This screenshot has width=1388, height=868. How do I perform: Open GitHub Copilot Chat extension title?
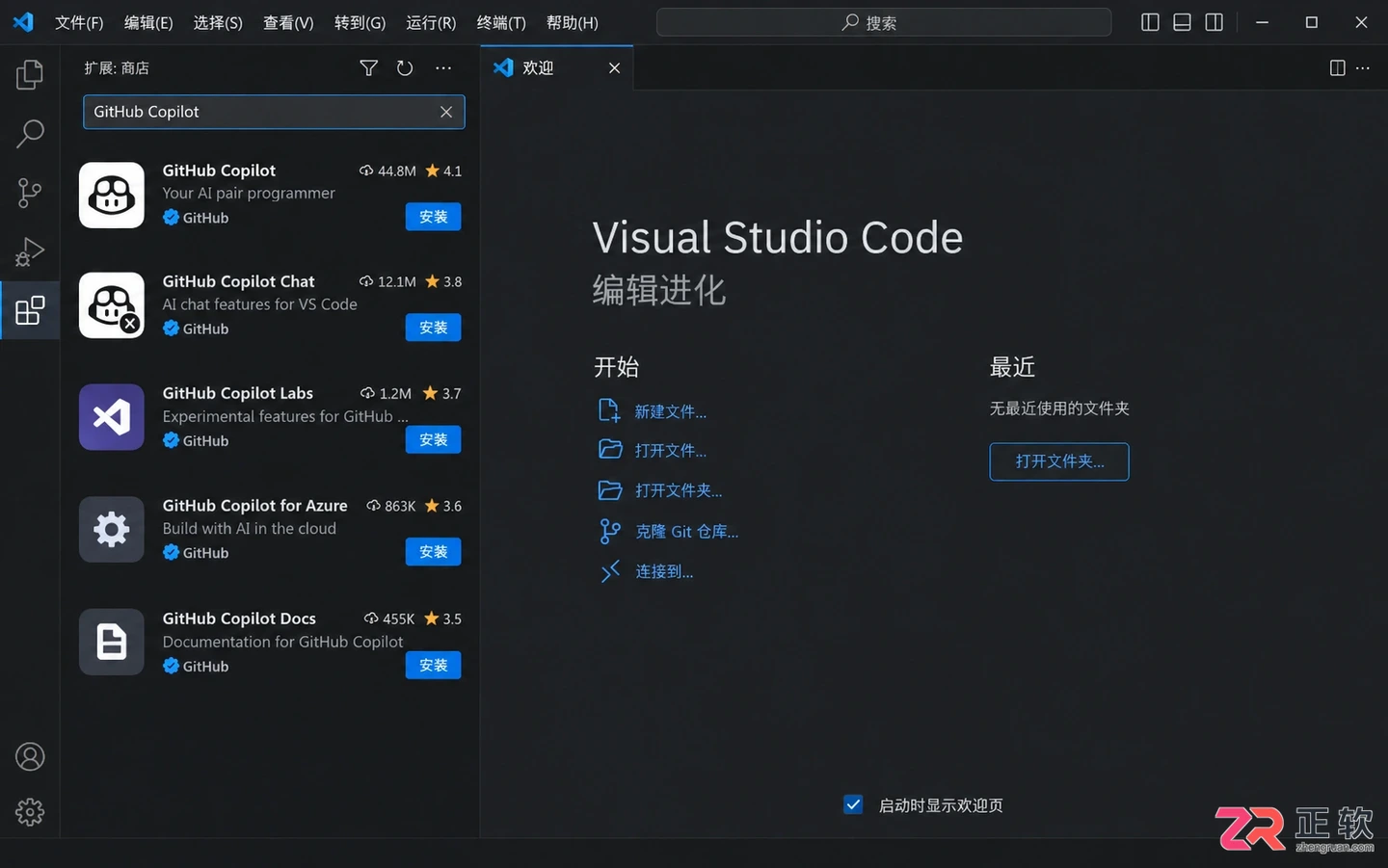point(238,281)
